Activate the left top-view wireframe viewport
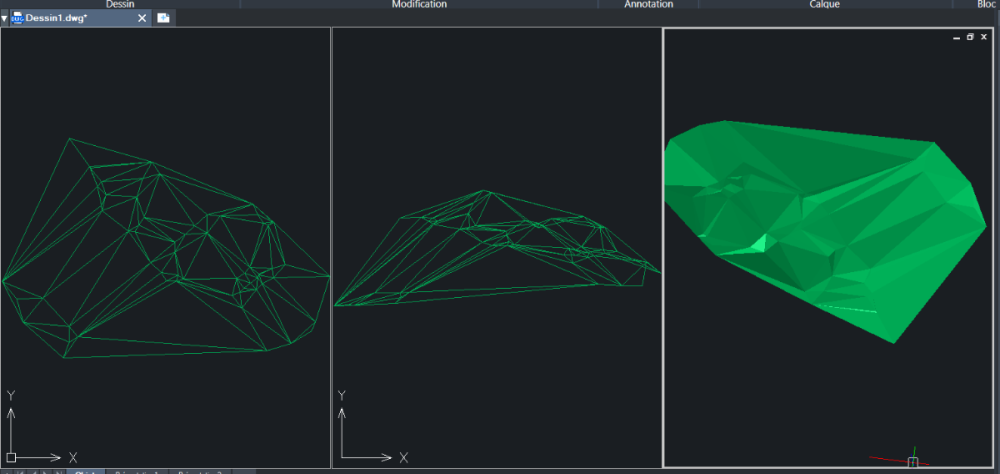The image size is (1000, 474). 165,248
